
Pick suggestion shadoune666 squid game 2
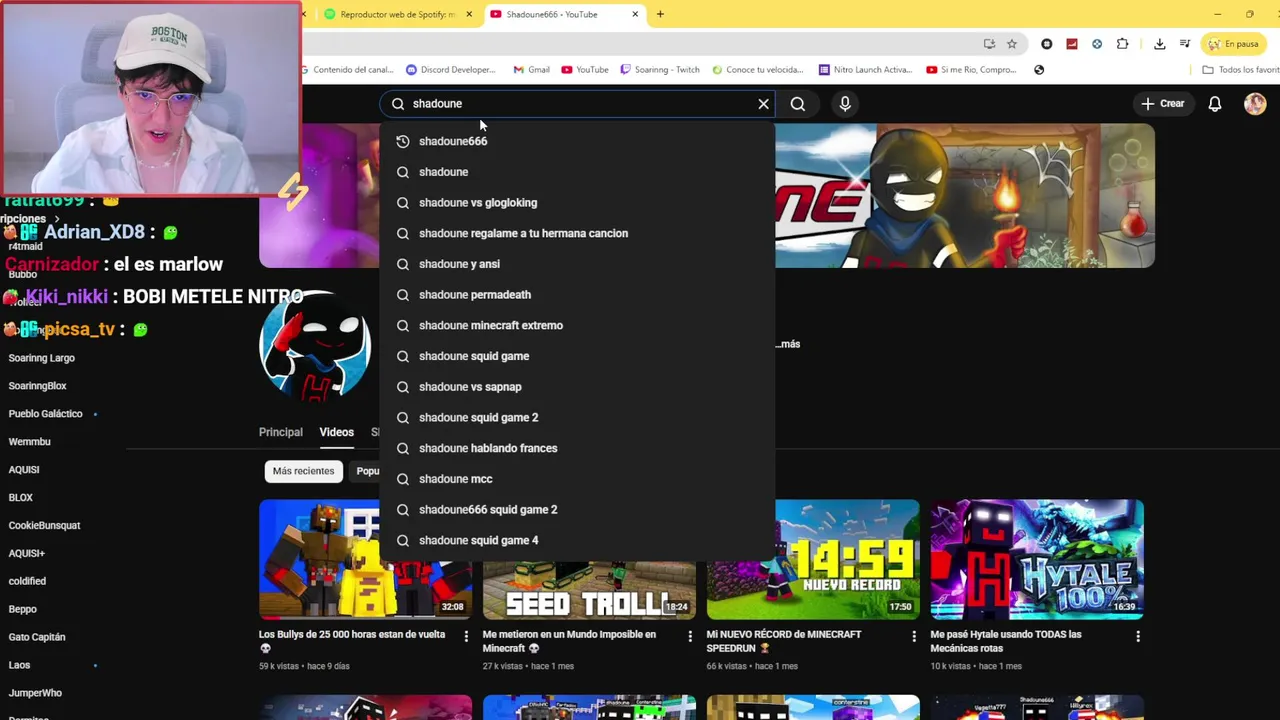coord(577,510)
